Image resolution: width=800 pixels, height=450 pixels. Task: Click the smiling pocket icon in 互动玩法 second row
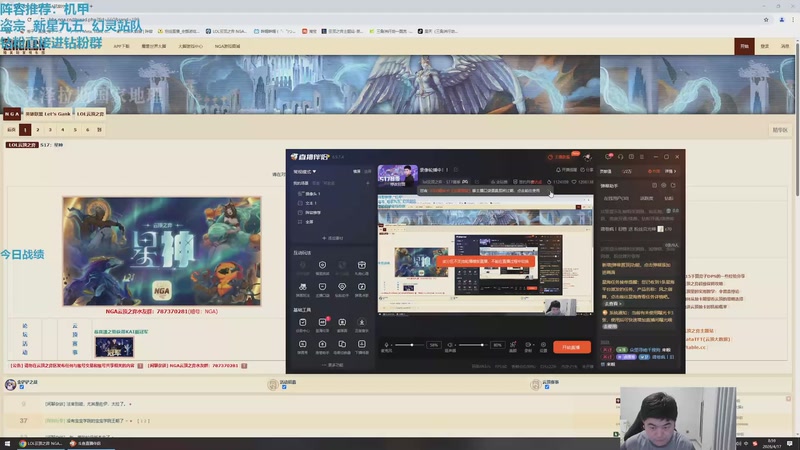click(x=322, y=287)
